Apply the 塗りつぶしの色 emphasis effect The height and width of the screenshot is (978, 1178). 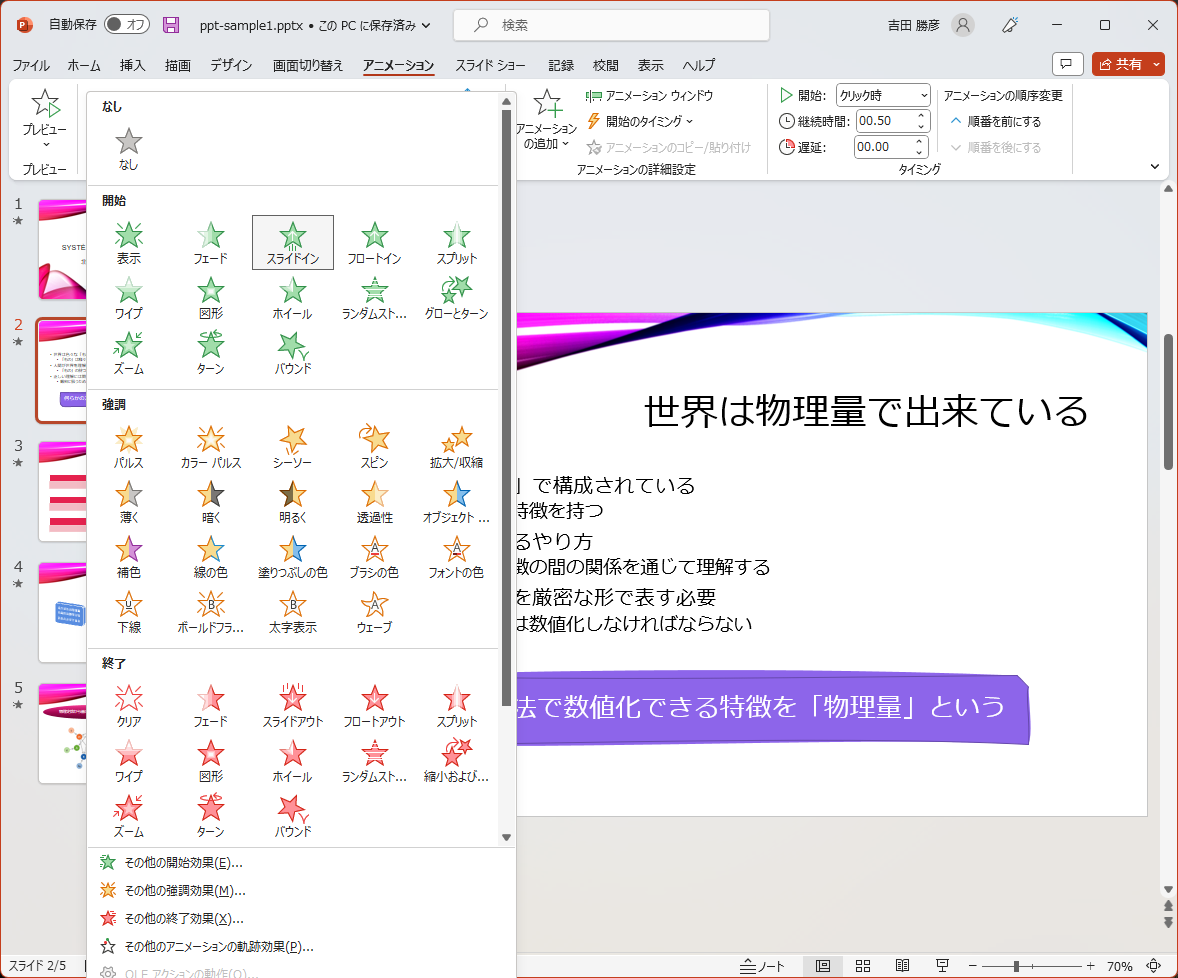[x=292, y=557]
